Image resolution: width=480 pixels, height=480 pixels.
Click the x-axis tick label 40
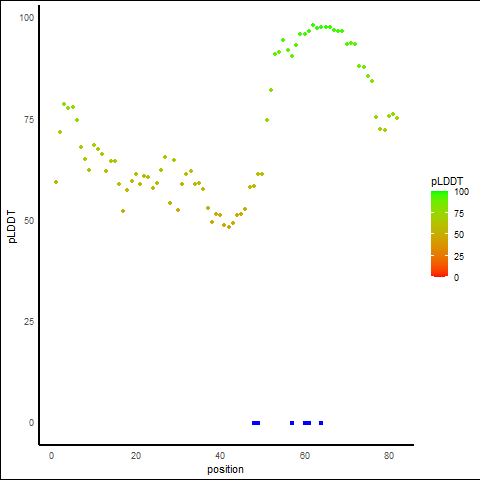pos(220,456)
